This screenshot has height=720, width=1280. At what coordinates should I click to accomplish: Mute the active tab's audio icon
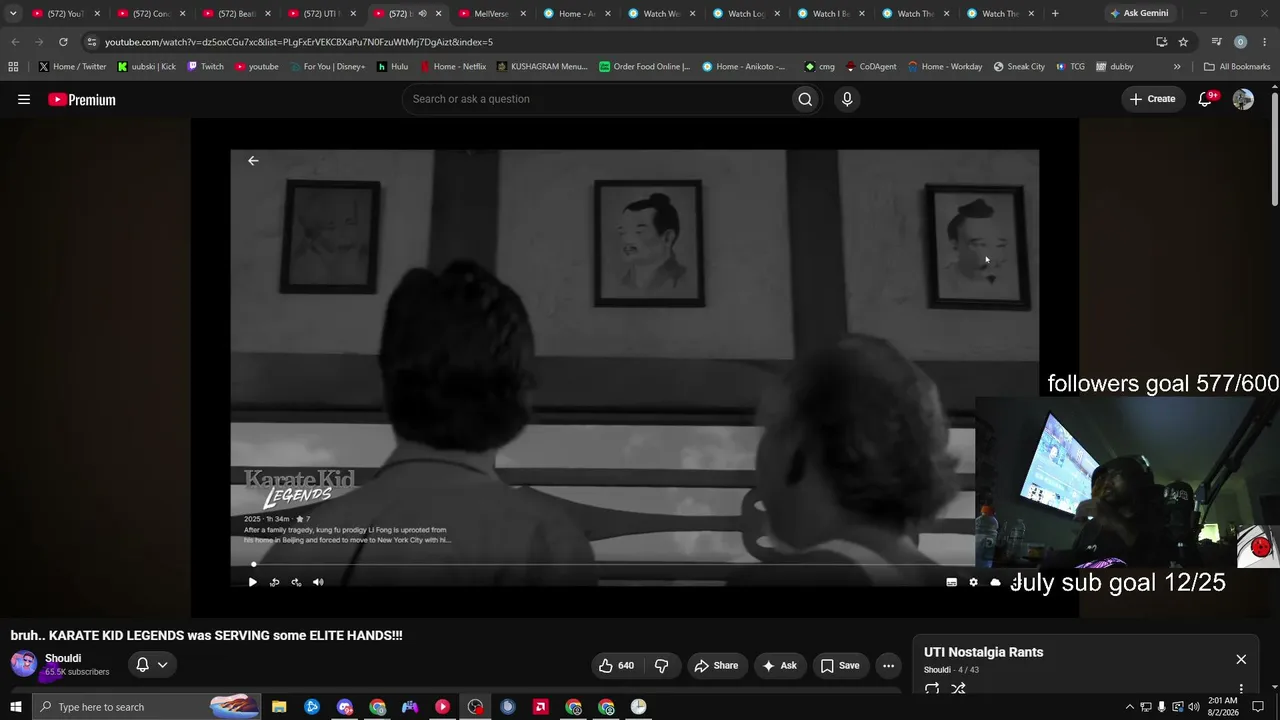click(422, 14)
